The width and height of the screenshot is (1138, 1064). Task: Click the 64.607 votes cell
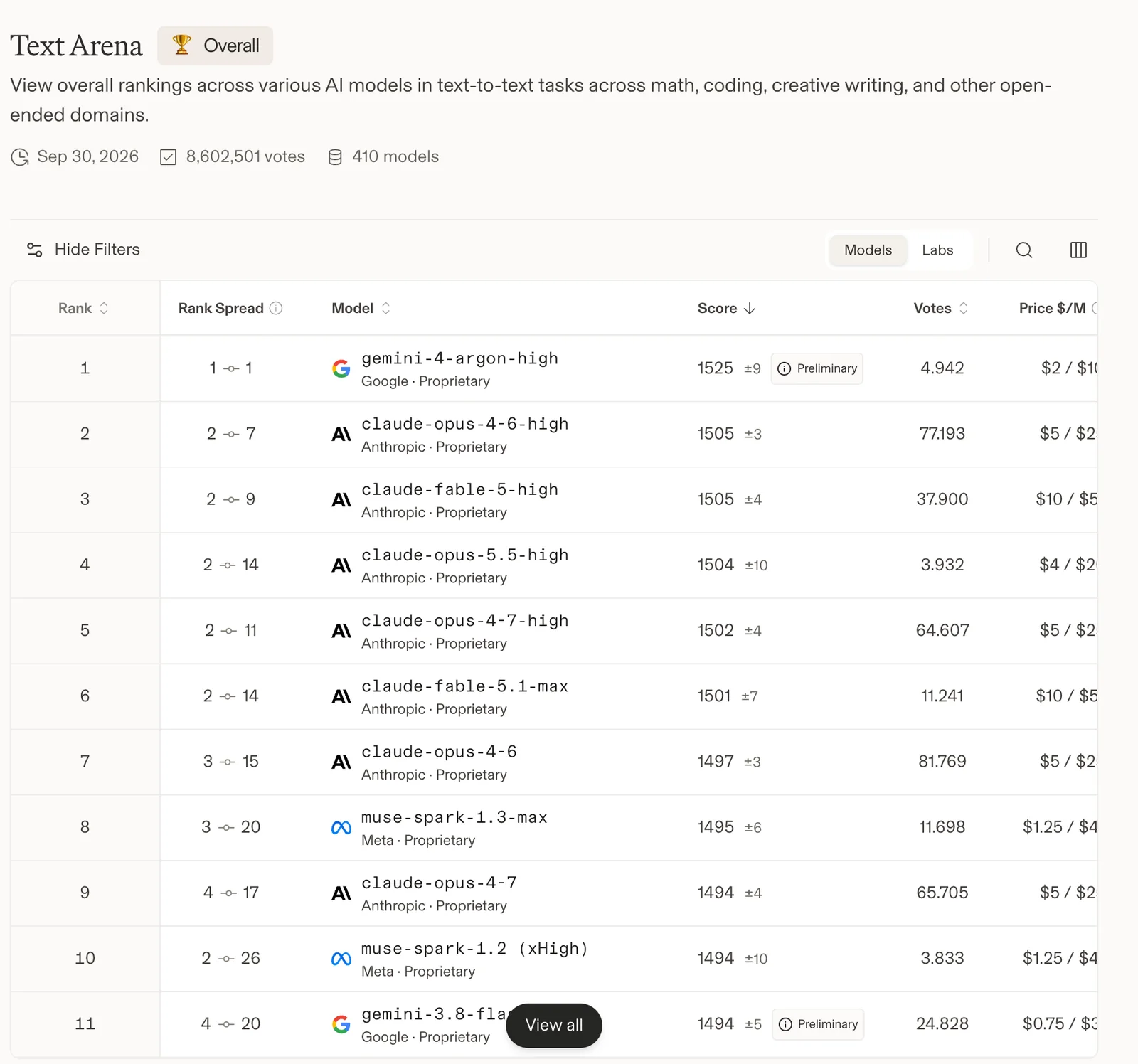tap(942, 631)
